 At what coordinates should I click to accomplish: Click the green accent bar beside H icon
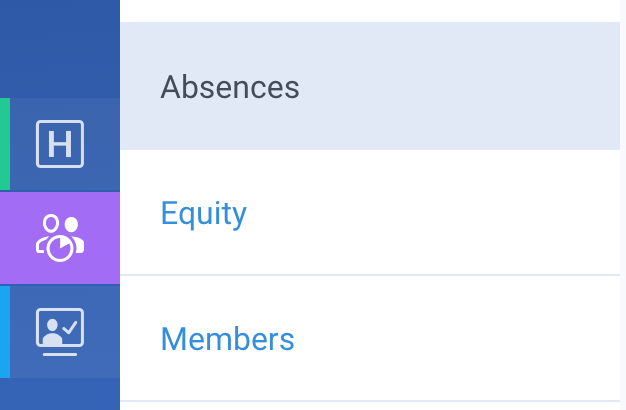click(x=5, y=144)
